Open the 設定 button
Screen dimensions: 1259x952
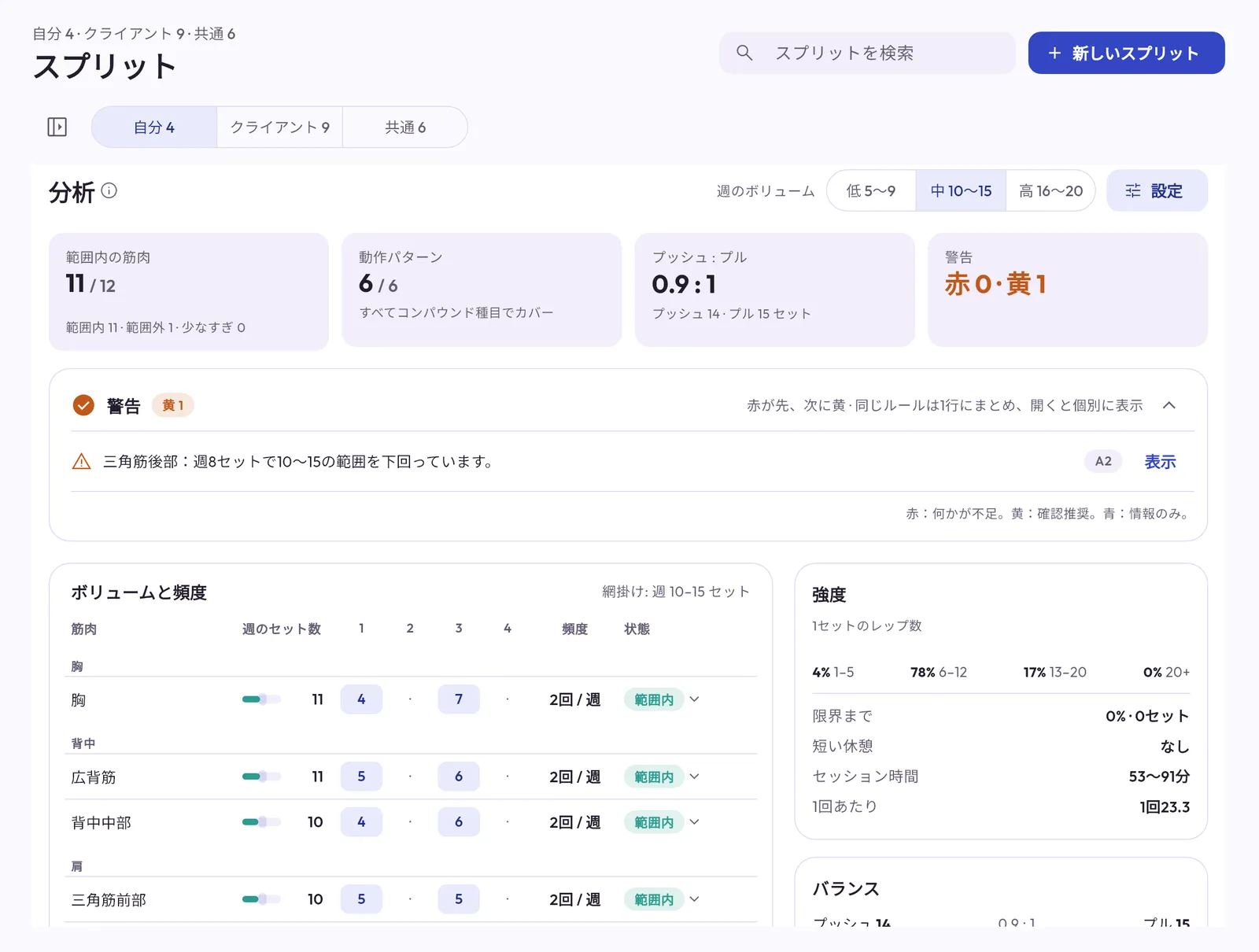coord(1157,190)
